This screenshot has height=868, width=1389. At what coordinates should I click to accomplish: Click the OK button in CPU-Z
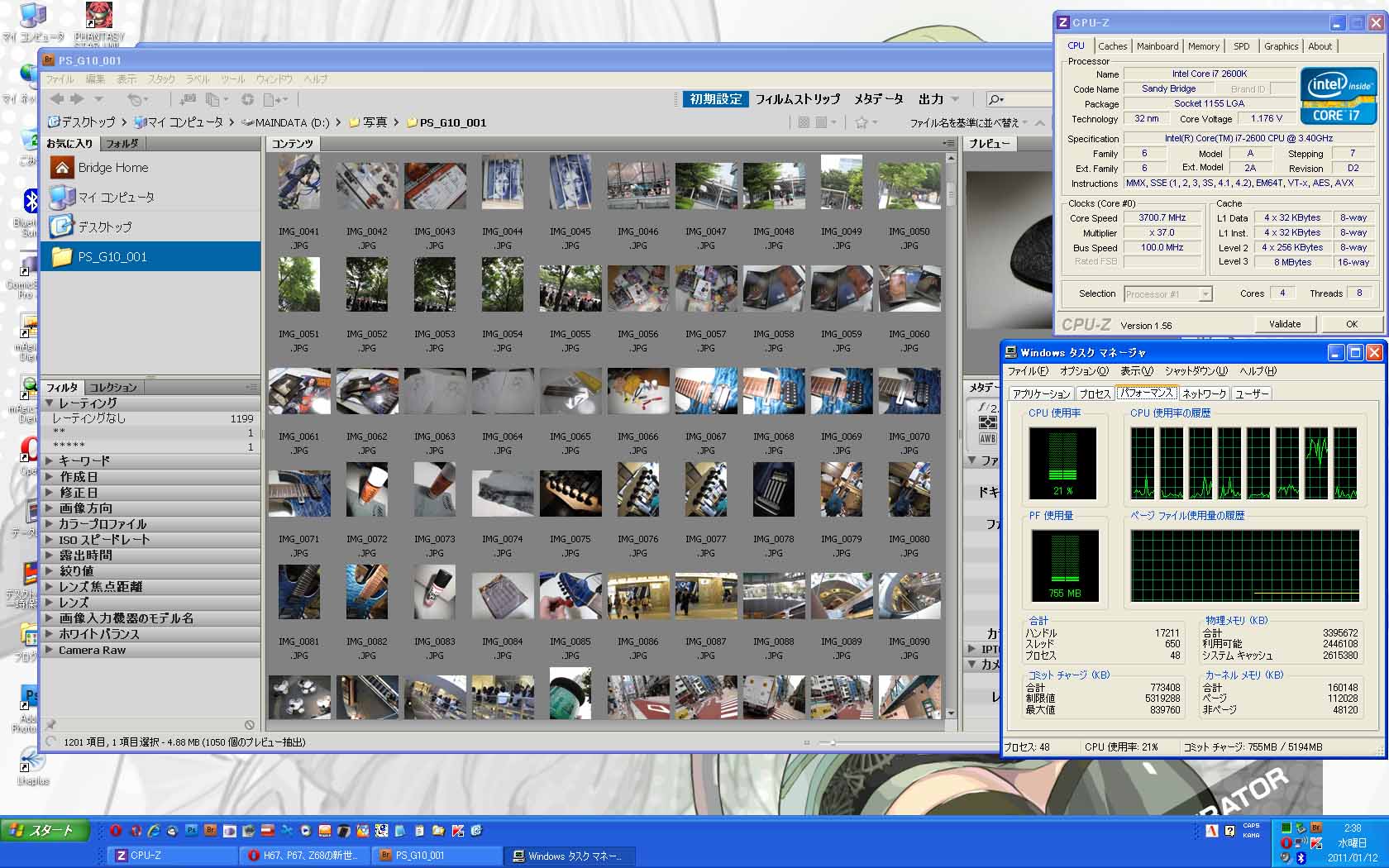tap(1352, 324)
